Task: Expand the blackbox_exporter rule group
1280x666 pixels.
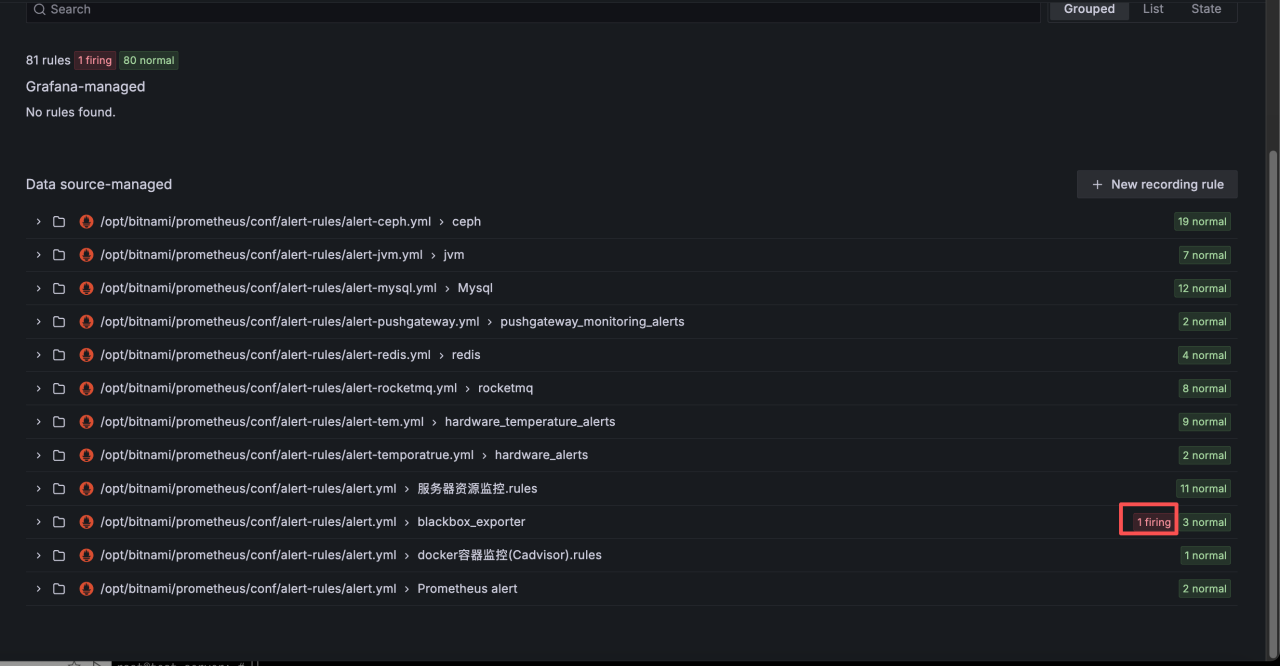Action: (38, 522)
